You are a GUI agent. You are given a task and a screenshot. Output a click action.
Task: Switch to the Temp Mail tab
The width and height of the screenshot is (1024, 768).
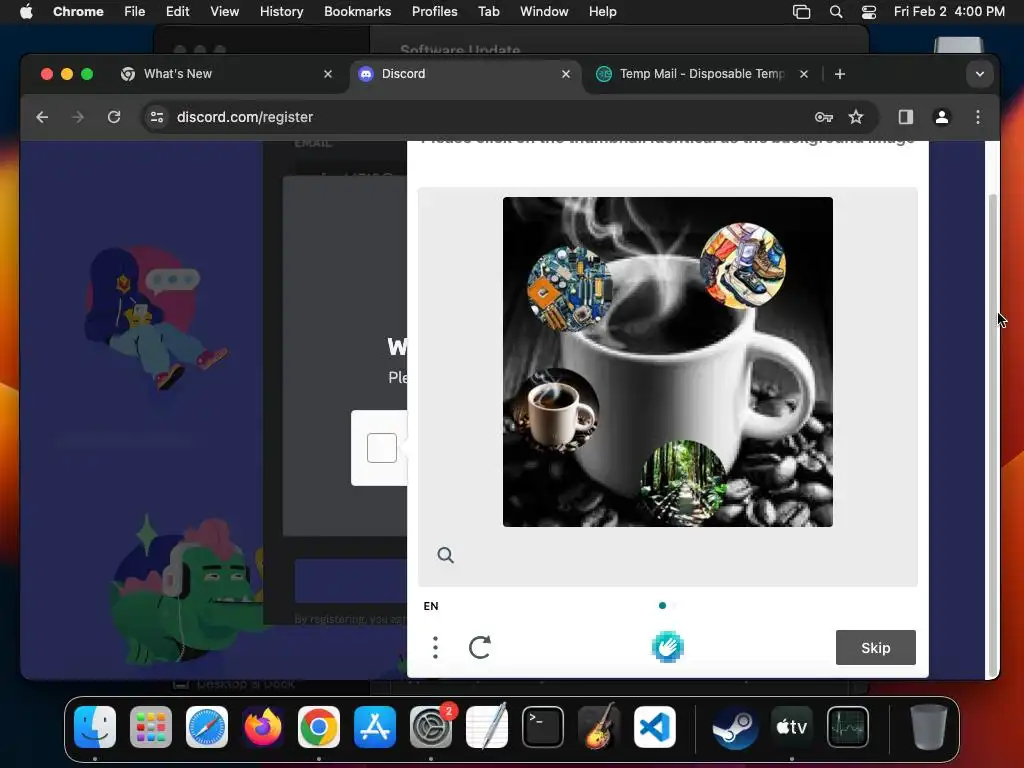[702, 74]
